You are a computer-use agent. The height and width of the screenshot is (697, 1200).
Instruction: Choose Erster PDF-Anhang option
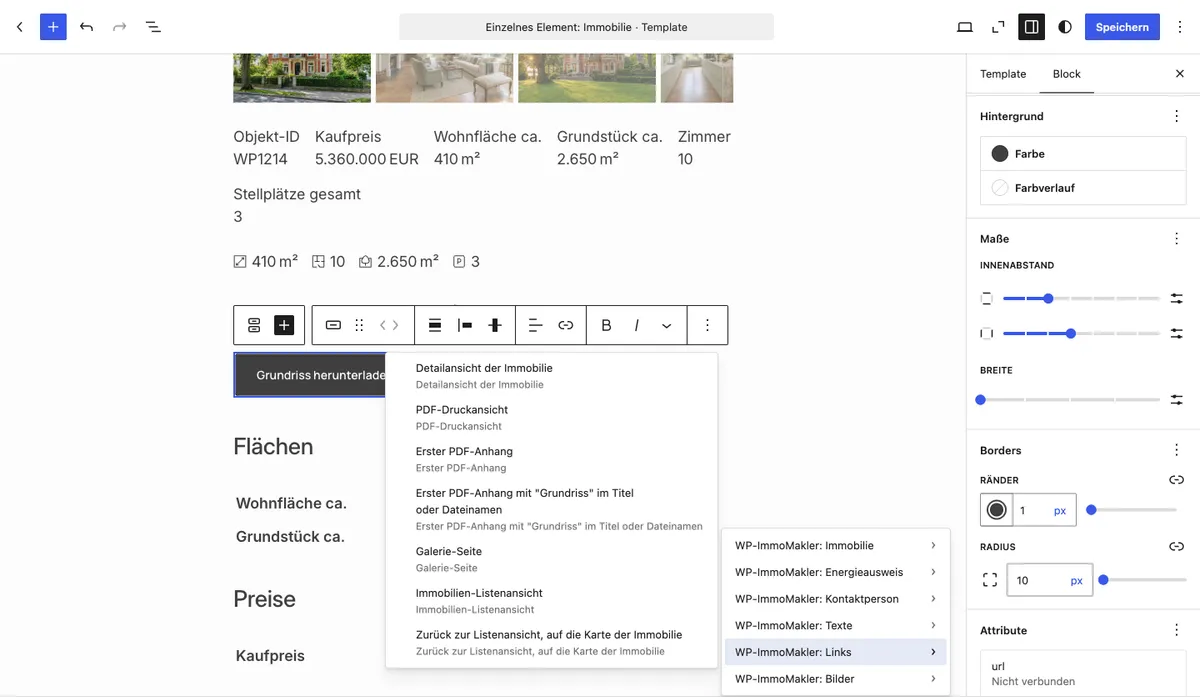coord(551,459)
